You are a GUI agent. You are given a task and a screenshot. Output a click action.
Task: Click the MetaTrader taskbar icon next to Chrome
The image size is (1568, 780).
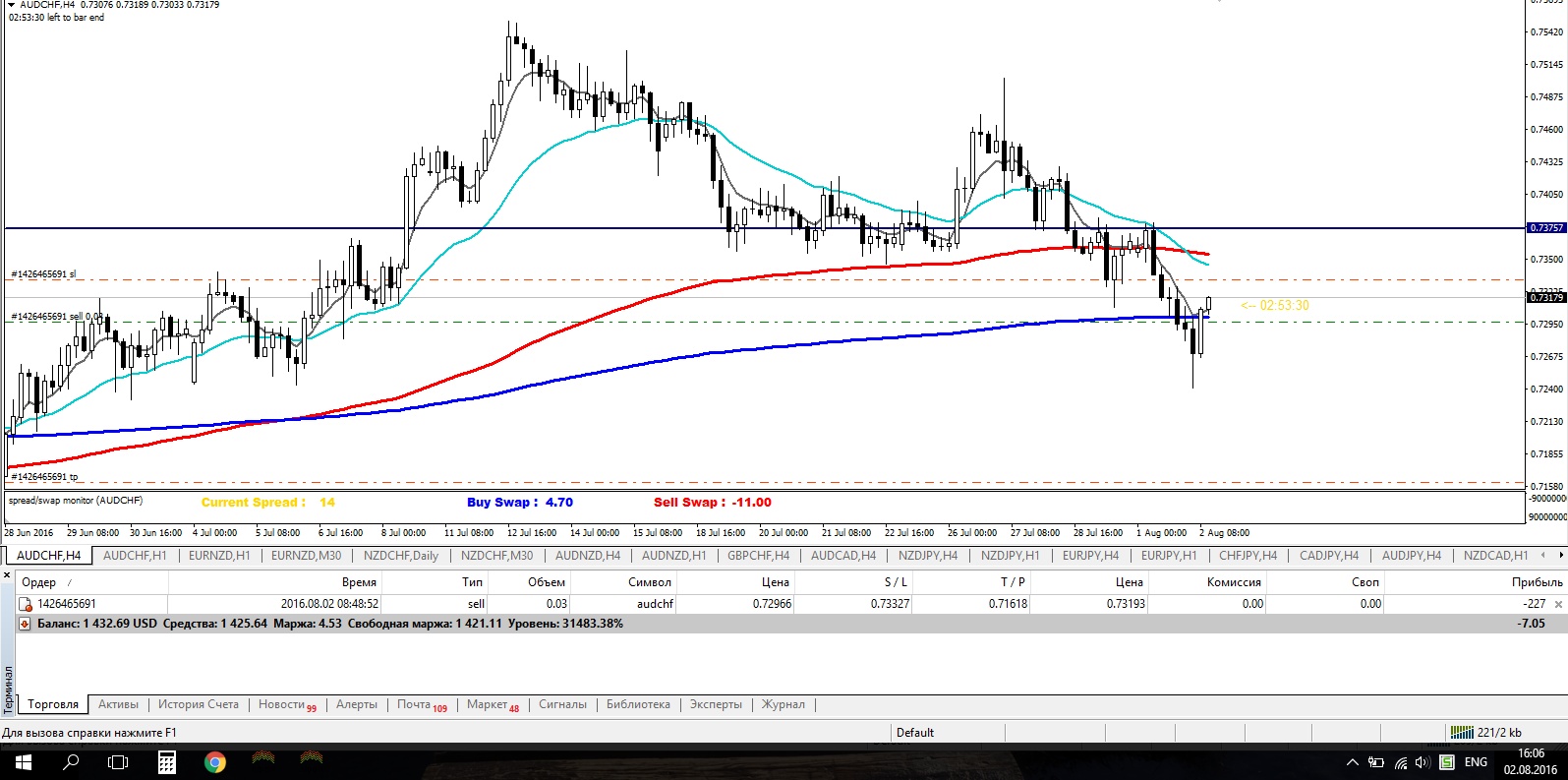pyautogui.click(x=263, y=759)
